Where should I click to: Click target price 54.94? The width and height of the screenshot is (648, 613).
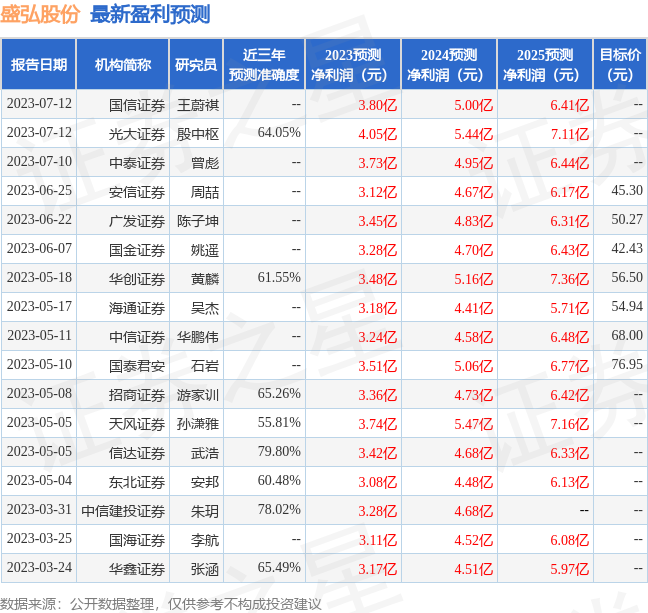tap(627, 306)
